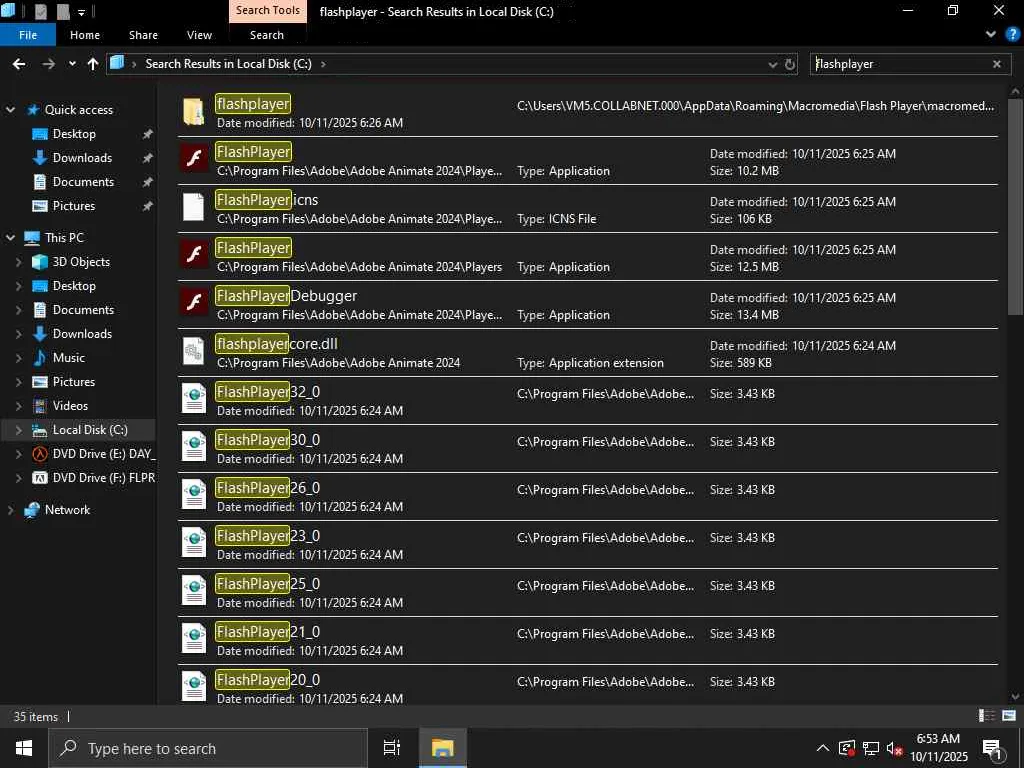Expand the Network tree node

tap(10, 510)
